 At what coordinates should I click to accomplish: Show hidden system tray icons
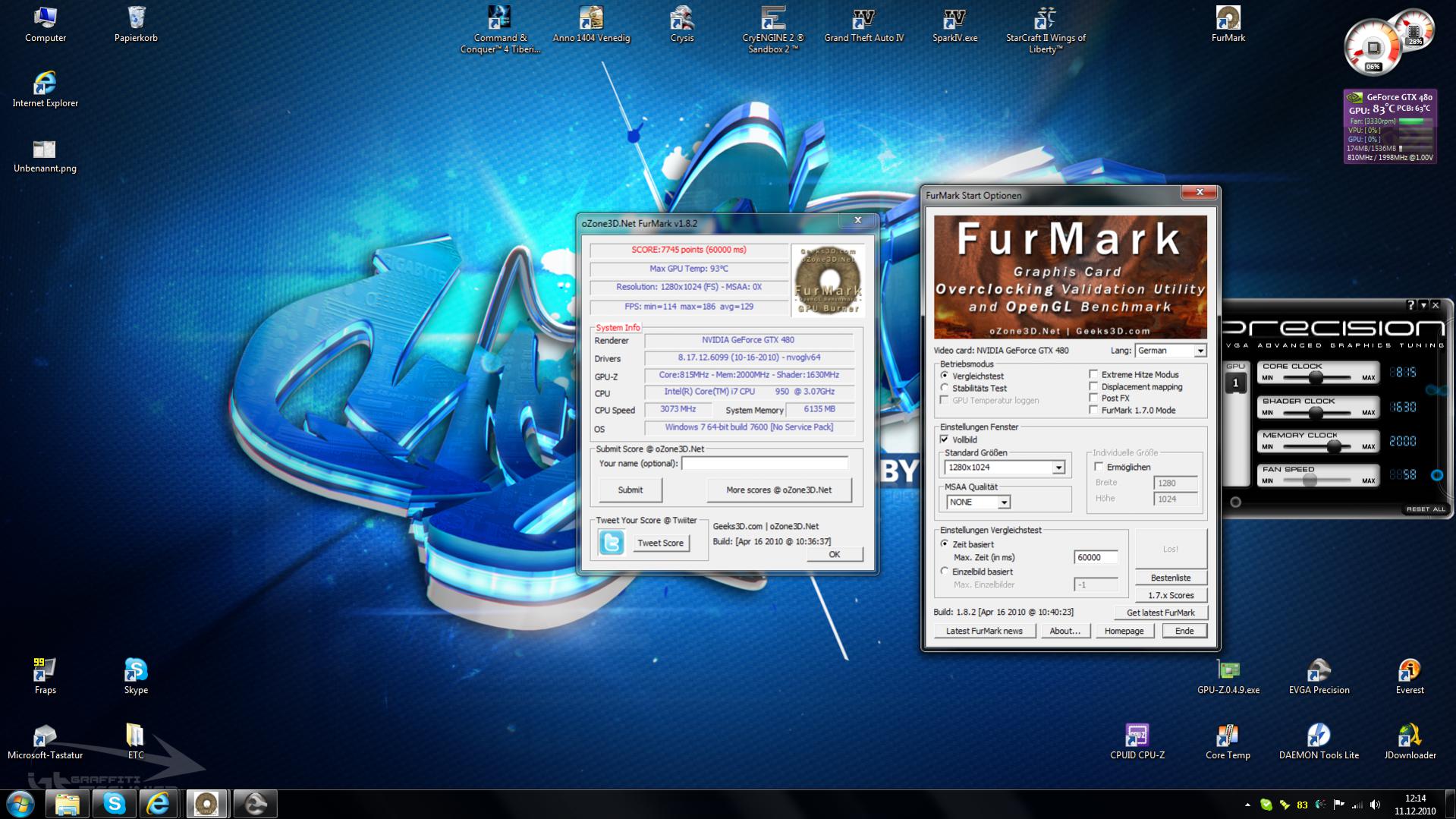pyautogui.click(x=1247, y=805)
